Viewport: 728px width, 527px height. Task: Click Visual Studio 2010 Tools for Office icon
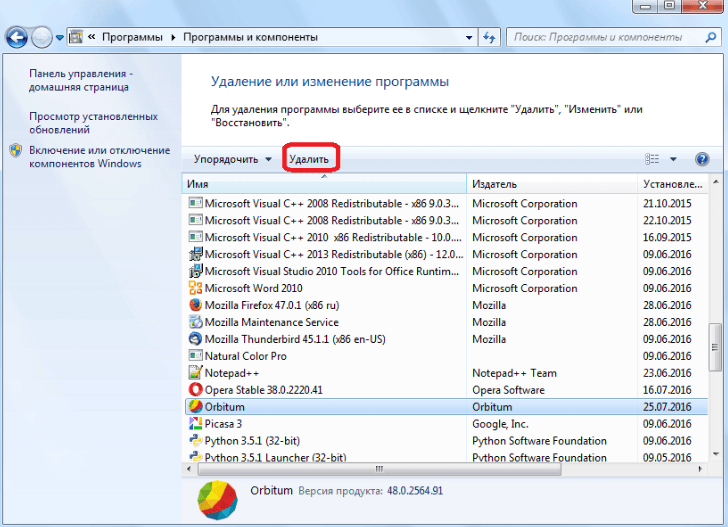pos(195,271)
